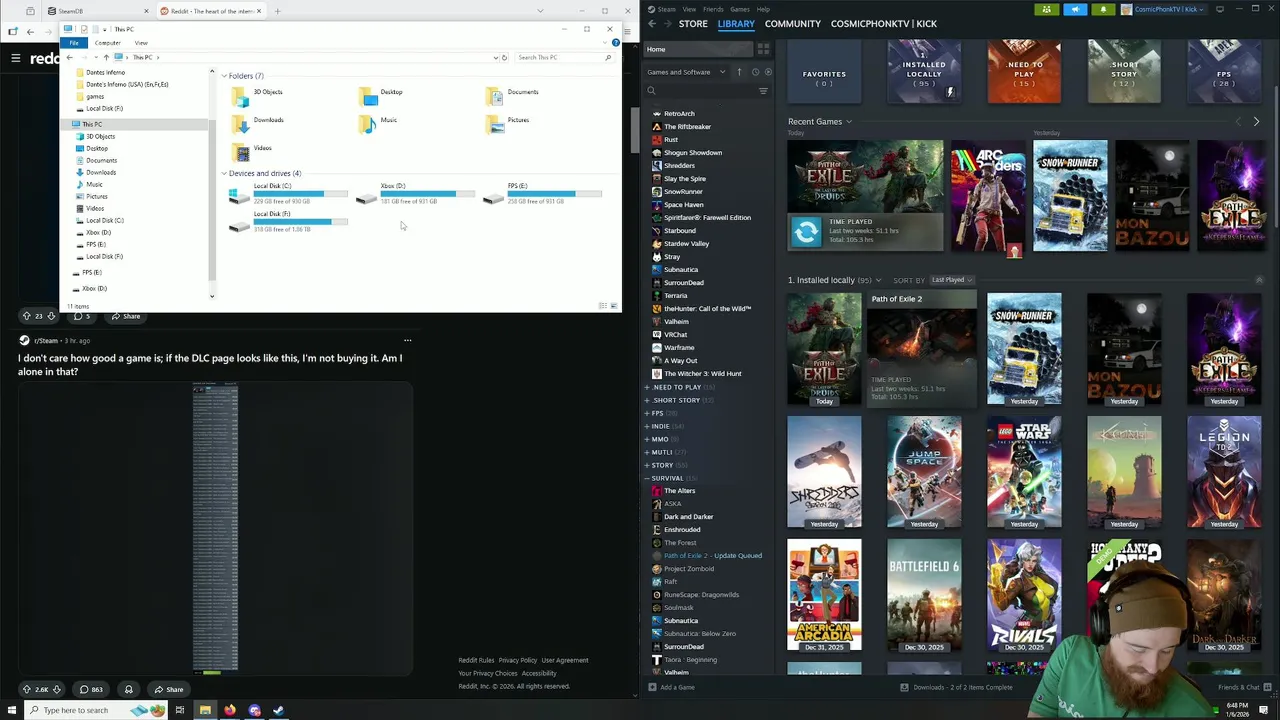1280x720 pixels.
Task: Select Xbox (D:) drive in Devices and drives
Action: pyautogui.click(x=415, y=194)
